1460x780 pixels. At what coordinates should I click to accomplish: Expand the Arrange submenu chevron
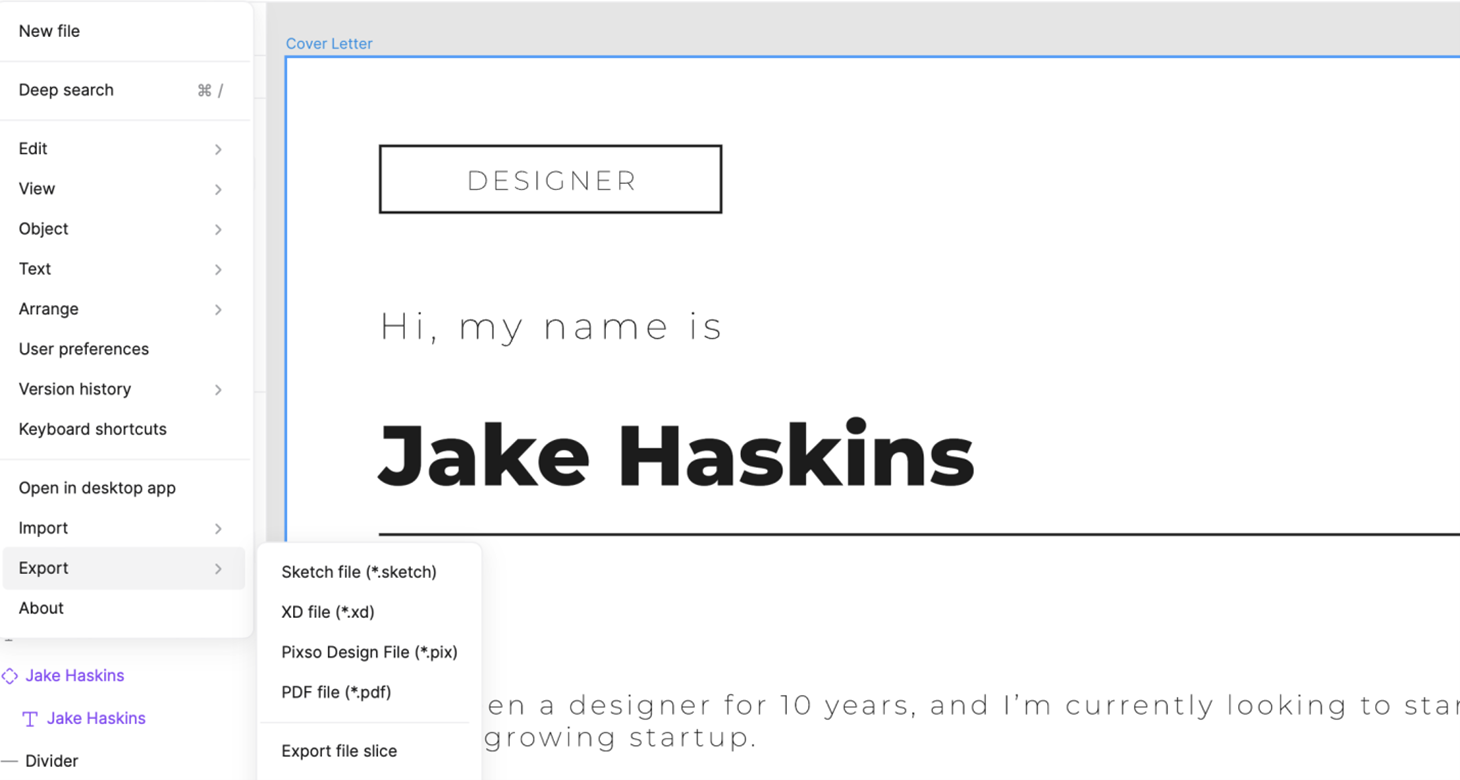[x=218, y=309]
